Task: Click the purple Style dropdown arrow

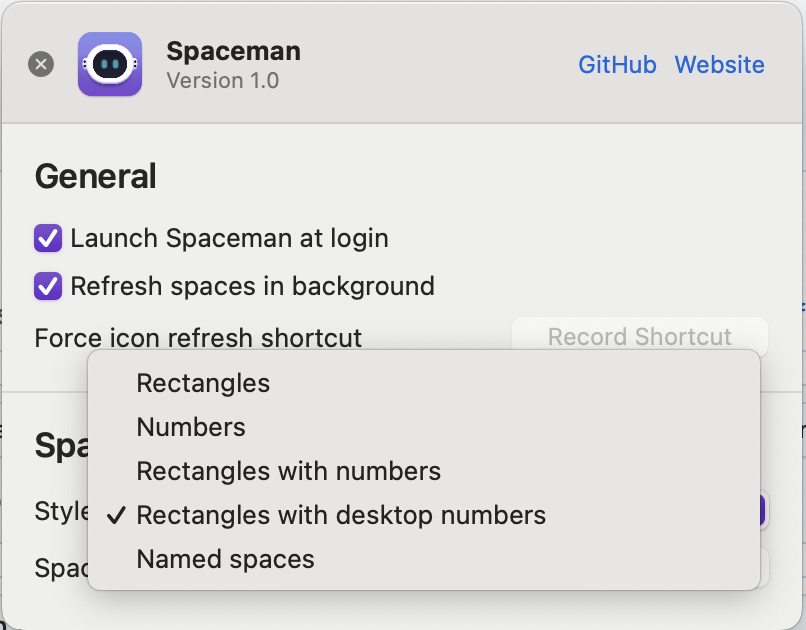Action: coord(762,511)
